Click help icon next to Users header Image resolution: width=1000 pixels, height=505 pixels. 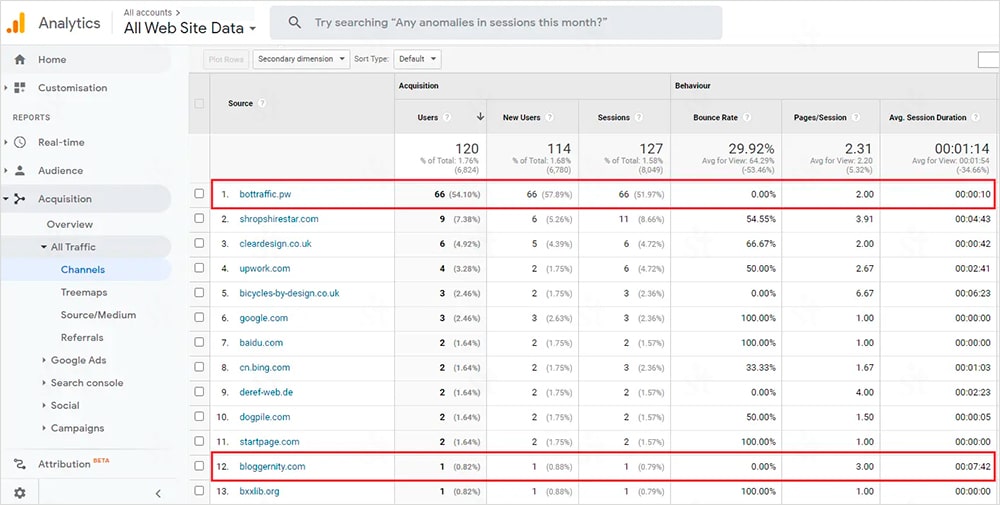pyautogui.click(x=447, y=117)
